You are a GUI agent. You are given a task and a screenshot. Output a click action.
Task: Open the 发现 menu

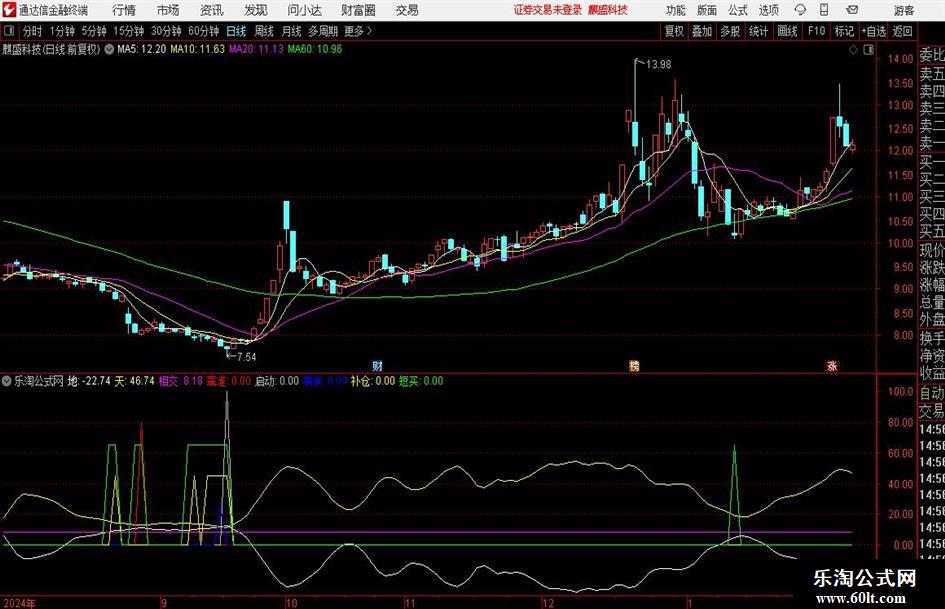[256, 10]
